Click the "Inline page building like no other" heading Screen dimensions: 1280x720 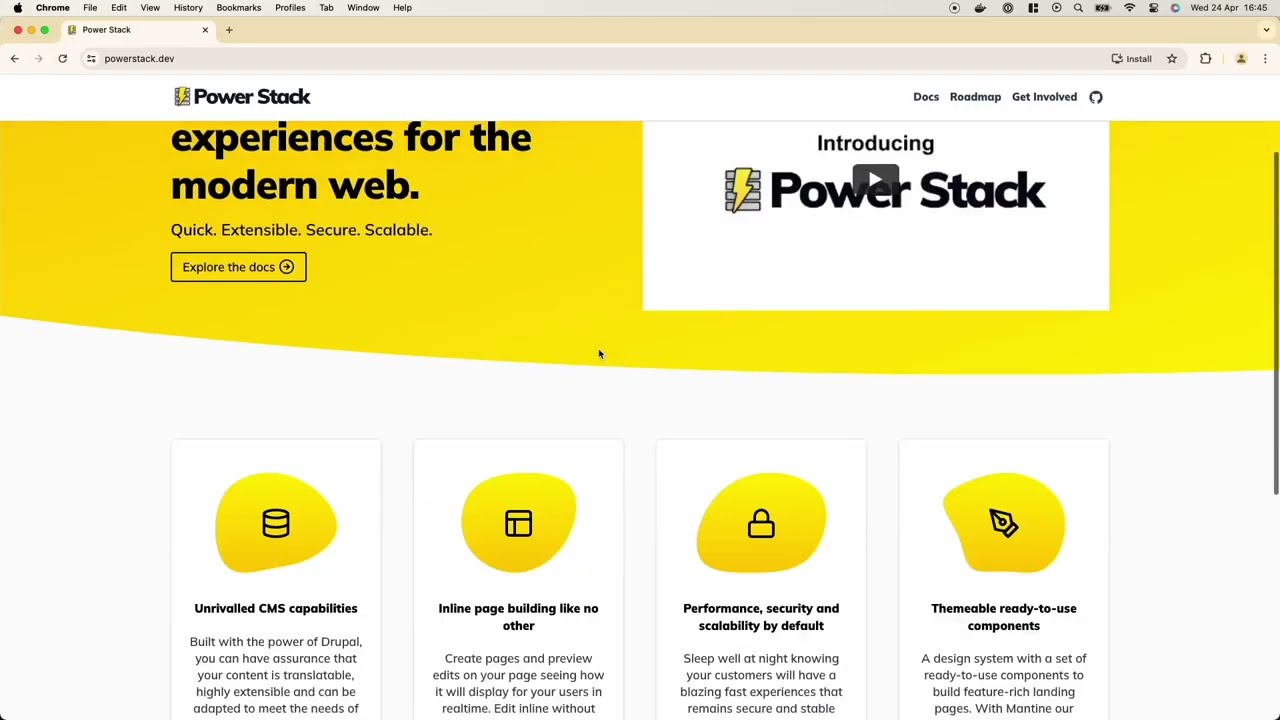click(518, 617)
